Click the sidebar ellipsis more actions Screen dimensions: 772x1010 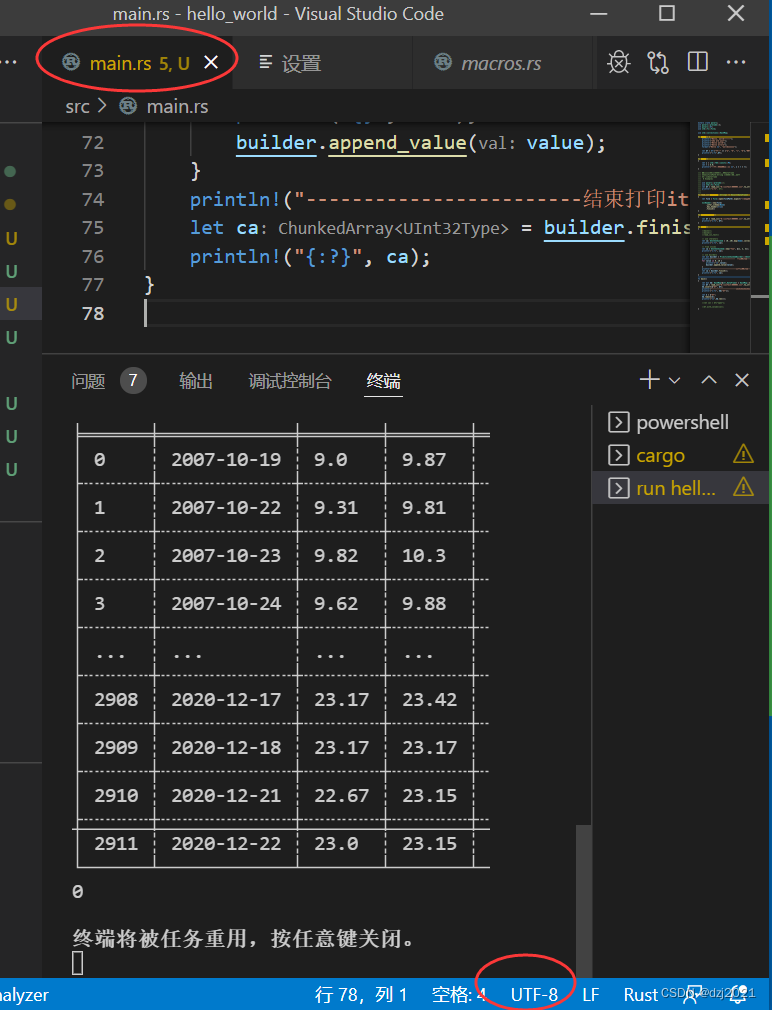[x=9, y=62]
